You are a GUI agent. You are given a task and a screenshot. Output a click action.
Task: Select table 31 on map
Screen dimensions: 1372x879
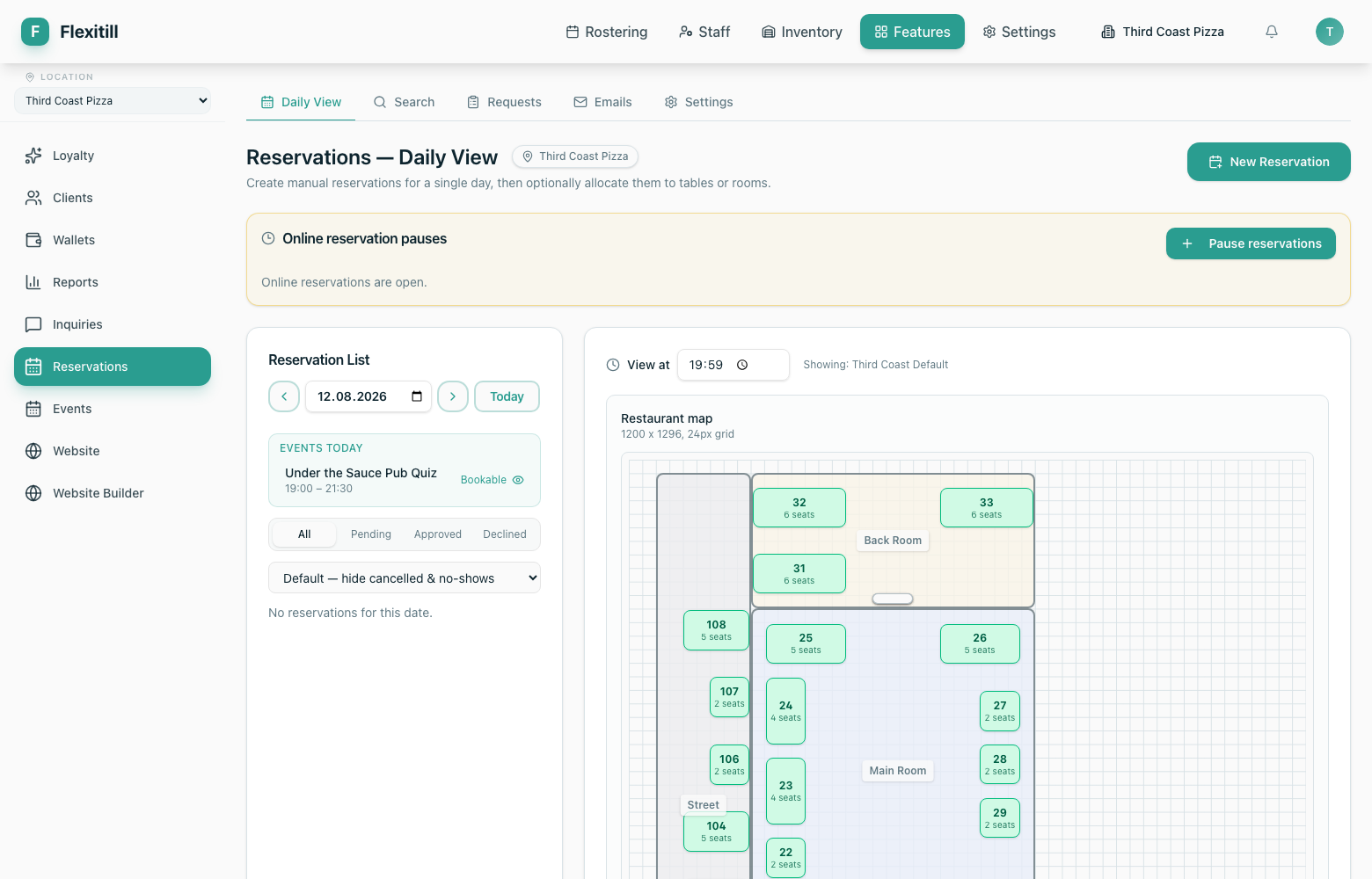coord(799,574)
